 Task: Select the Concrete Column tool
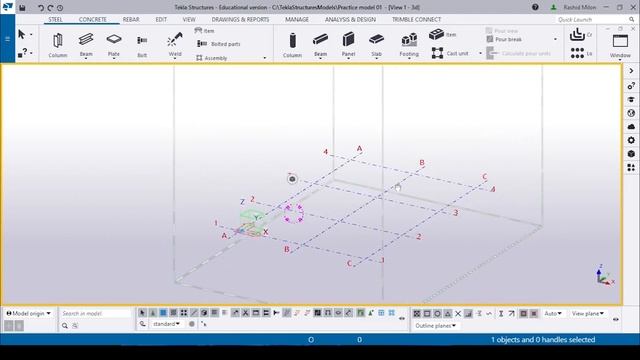coord(292,44)
